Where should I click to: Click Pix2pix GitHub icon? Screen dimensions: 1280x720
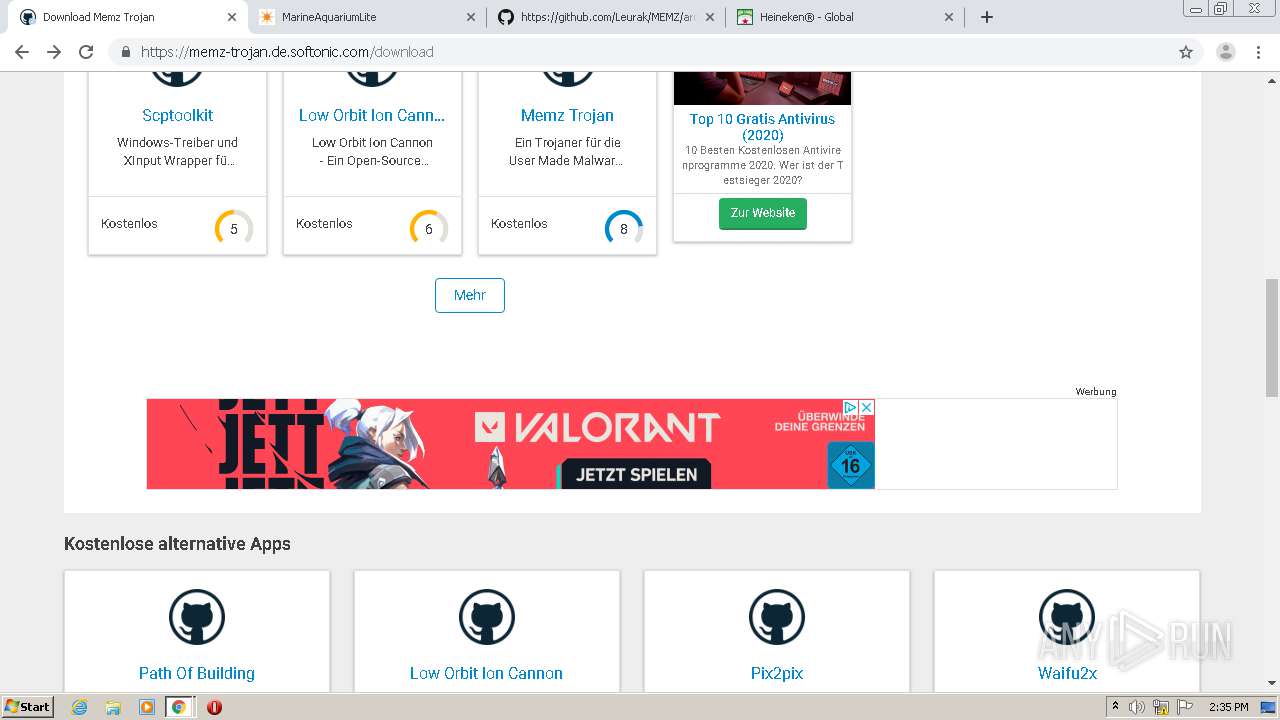[x=777, y=617]
